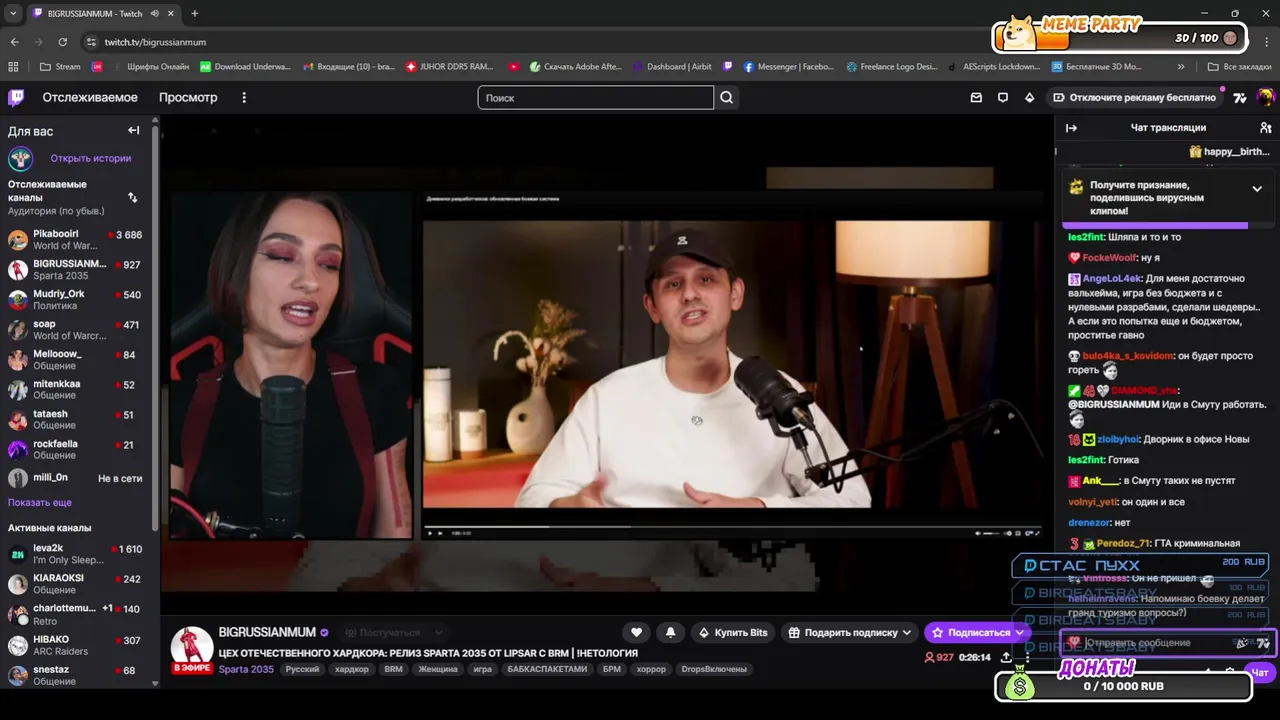Image resolution: width=1280 pixels, height=720 pixels.
Task: Open happy_birth... gift leaderboard in chat header
Action: (1229, 152)
